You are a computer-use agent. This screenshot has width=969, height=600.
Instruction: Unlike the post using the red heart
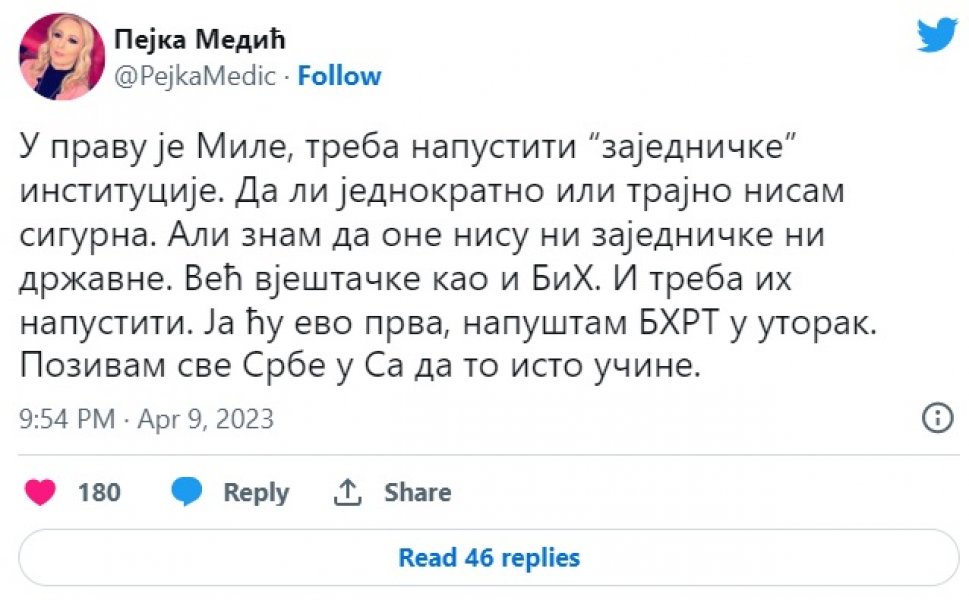coord(39,492)
